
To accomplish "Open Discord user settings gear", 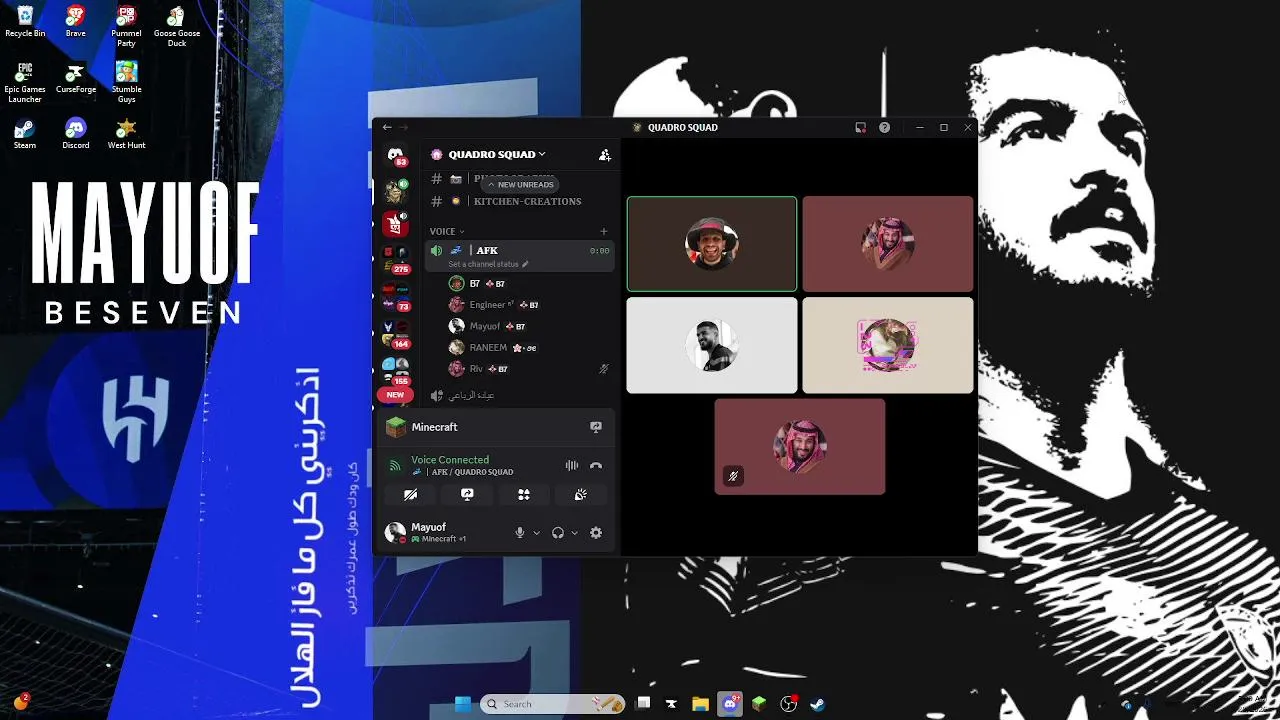I will [596, 533].
